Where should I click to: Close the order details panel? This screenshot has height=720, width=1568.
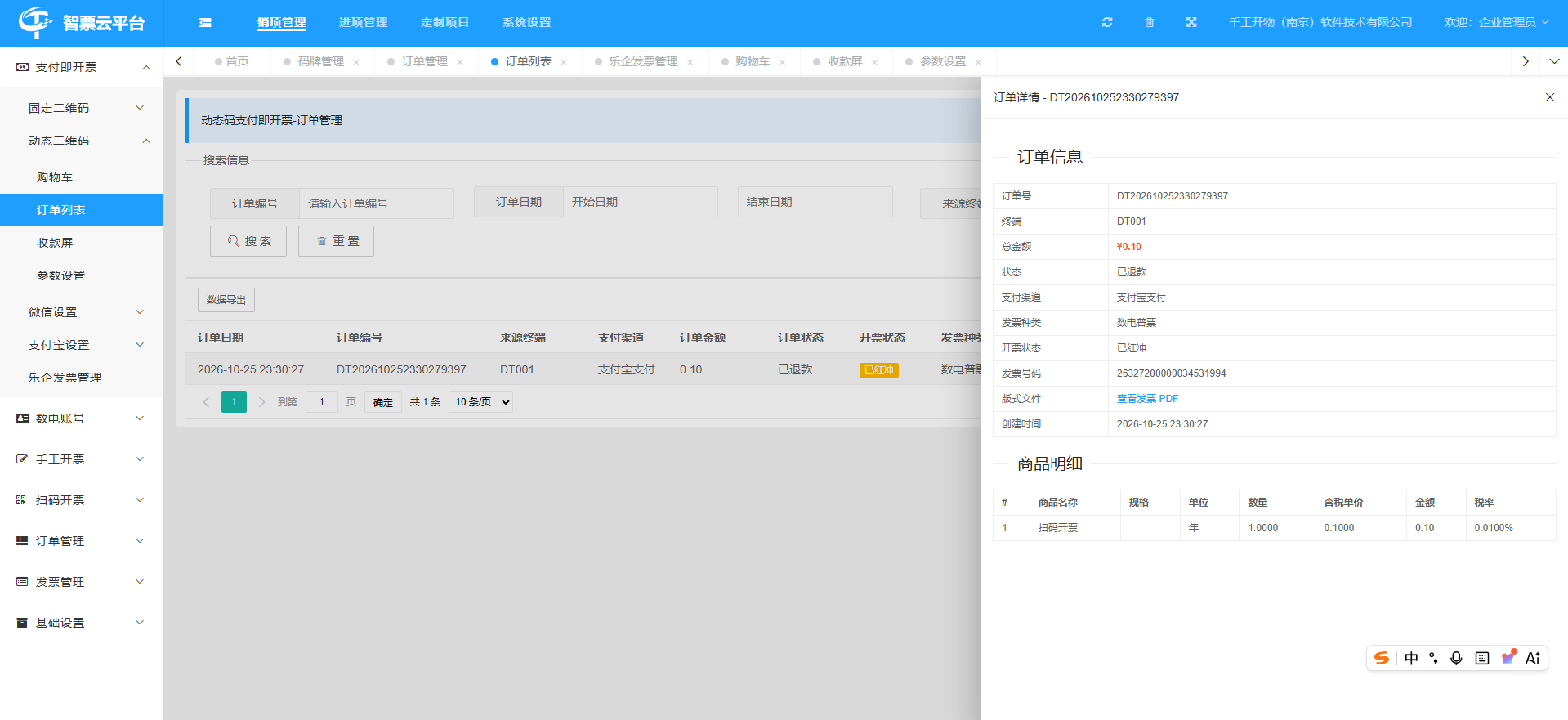tap(1550, 97)
